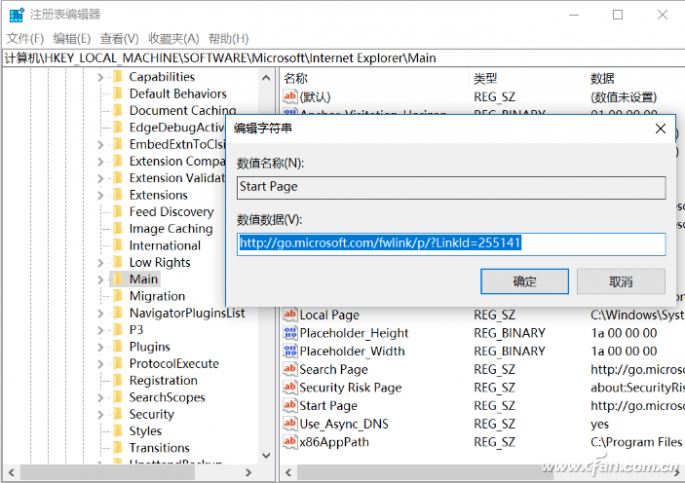Click the Placeholder_Height binary value icon

tap(290, 333)
